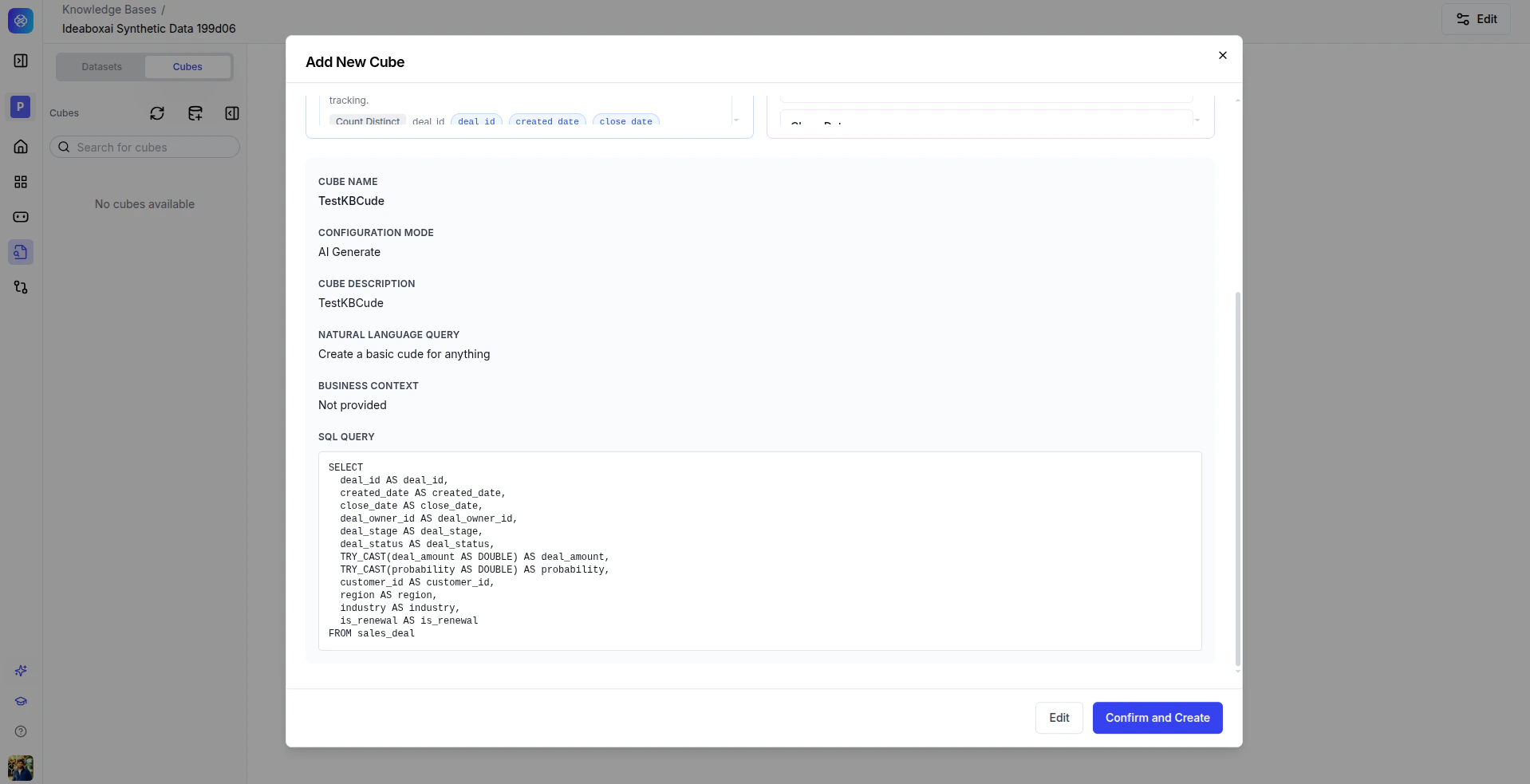1530x784 pixels.
Task: Click 'No cubes available' message
Action: click(144, 204)
